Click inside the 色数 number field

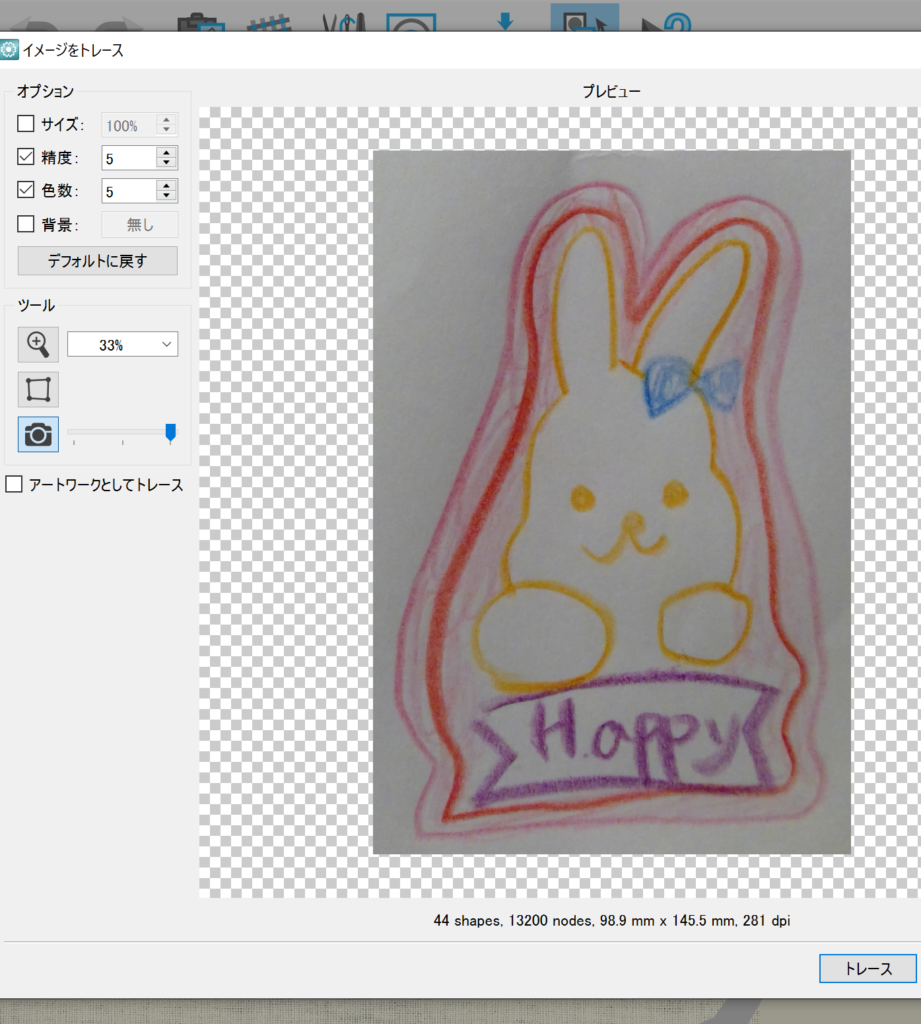(128, 190)
